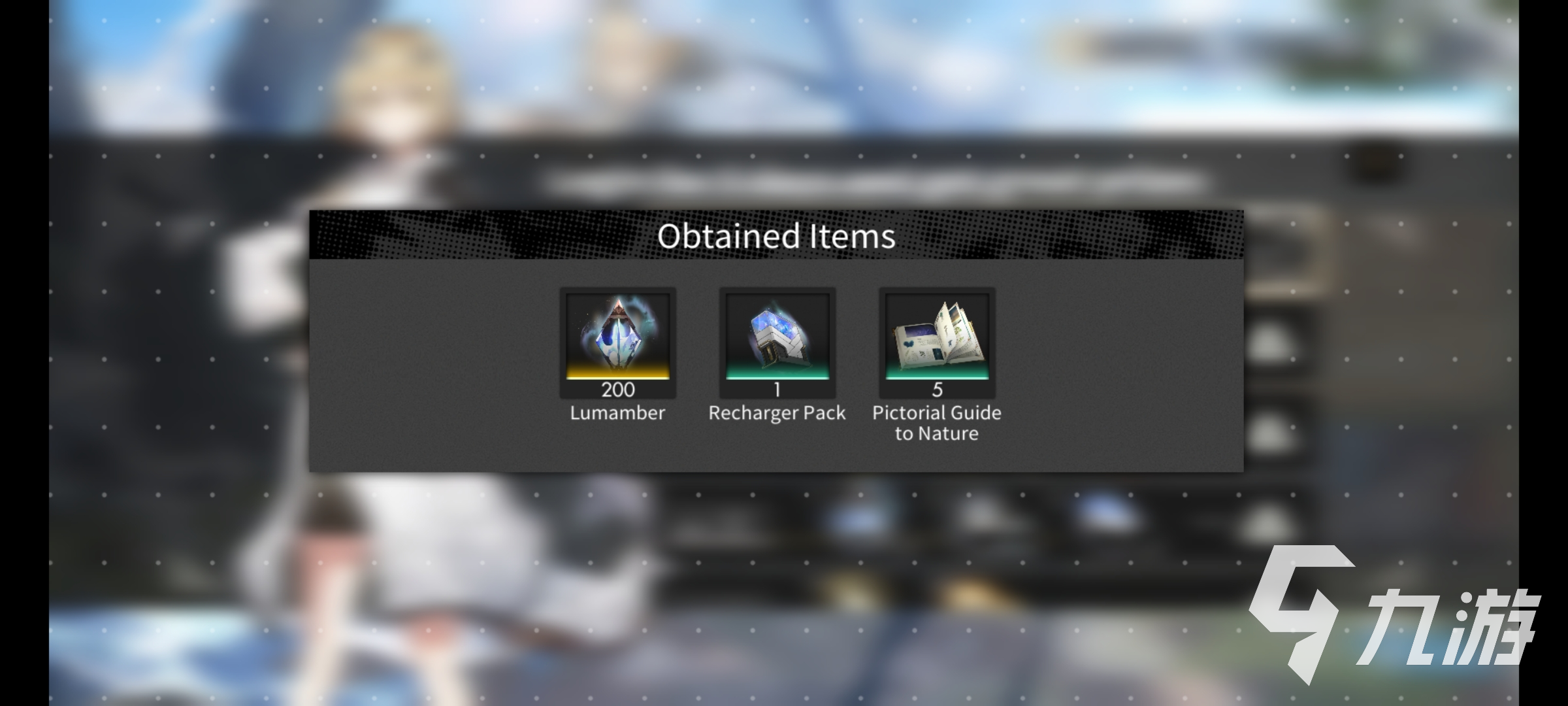Click the Recharger Pack name label
Image resolution: width=1568 pixels, height=706 pixels.
click(777, 413)
